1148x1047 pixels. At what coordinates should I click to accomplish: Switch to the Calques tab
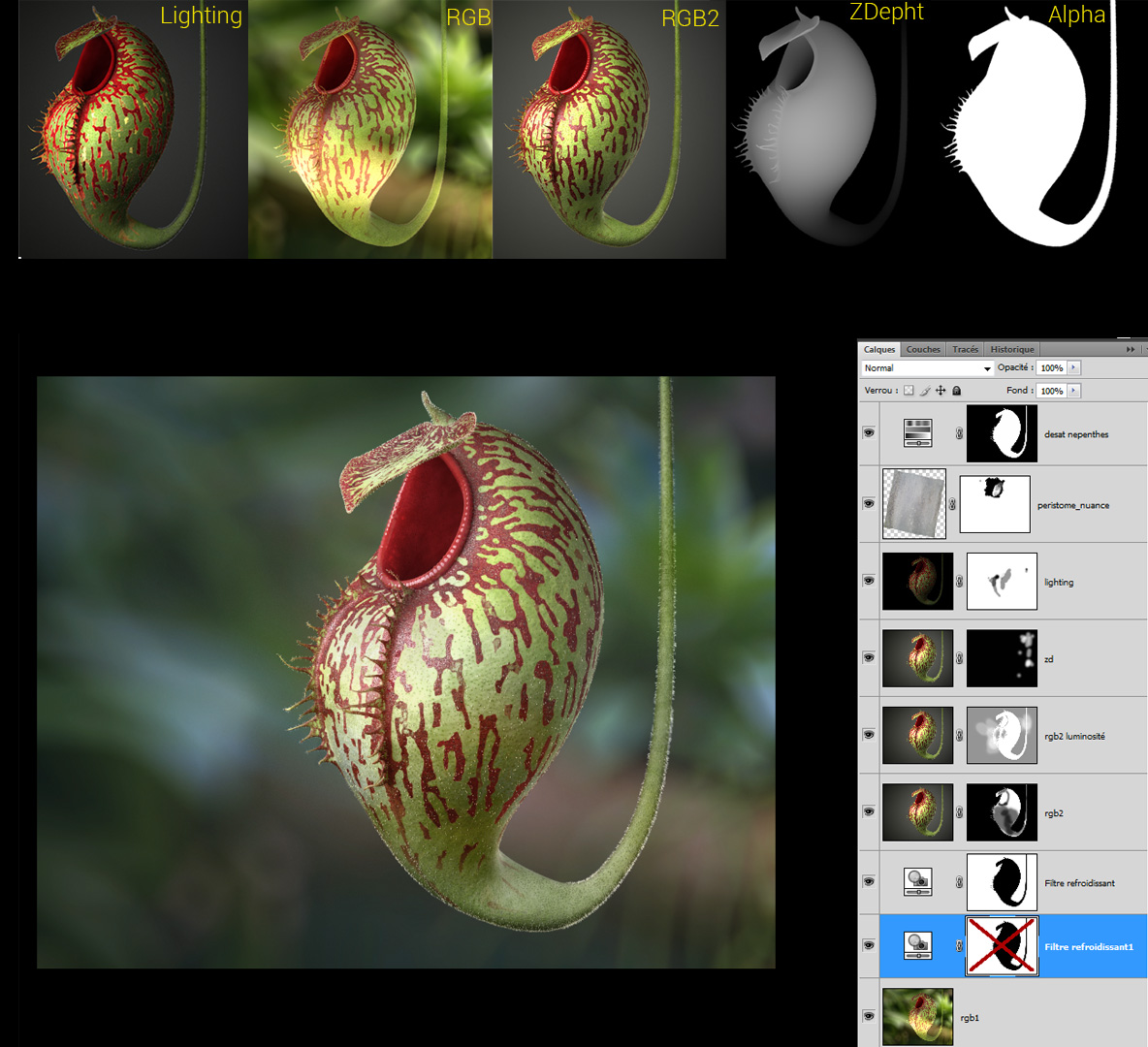(878, 349)
